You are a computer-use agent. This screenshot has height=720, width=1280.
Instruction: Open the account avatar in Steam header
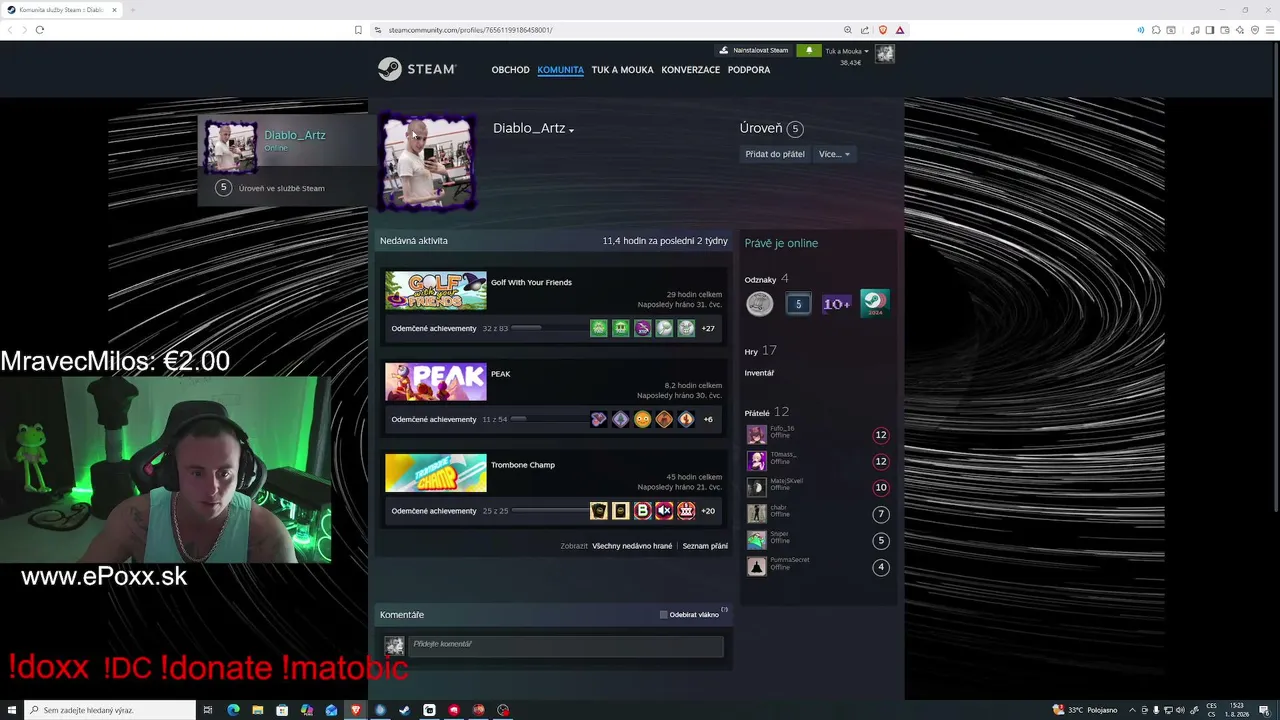(884, 53)
